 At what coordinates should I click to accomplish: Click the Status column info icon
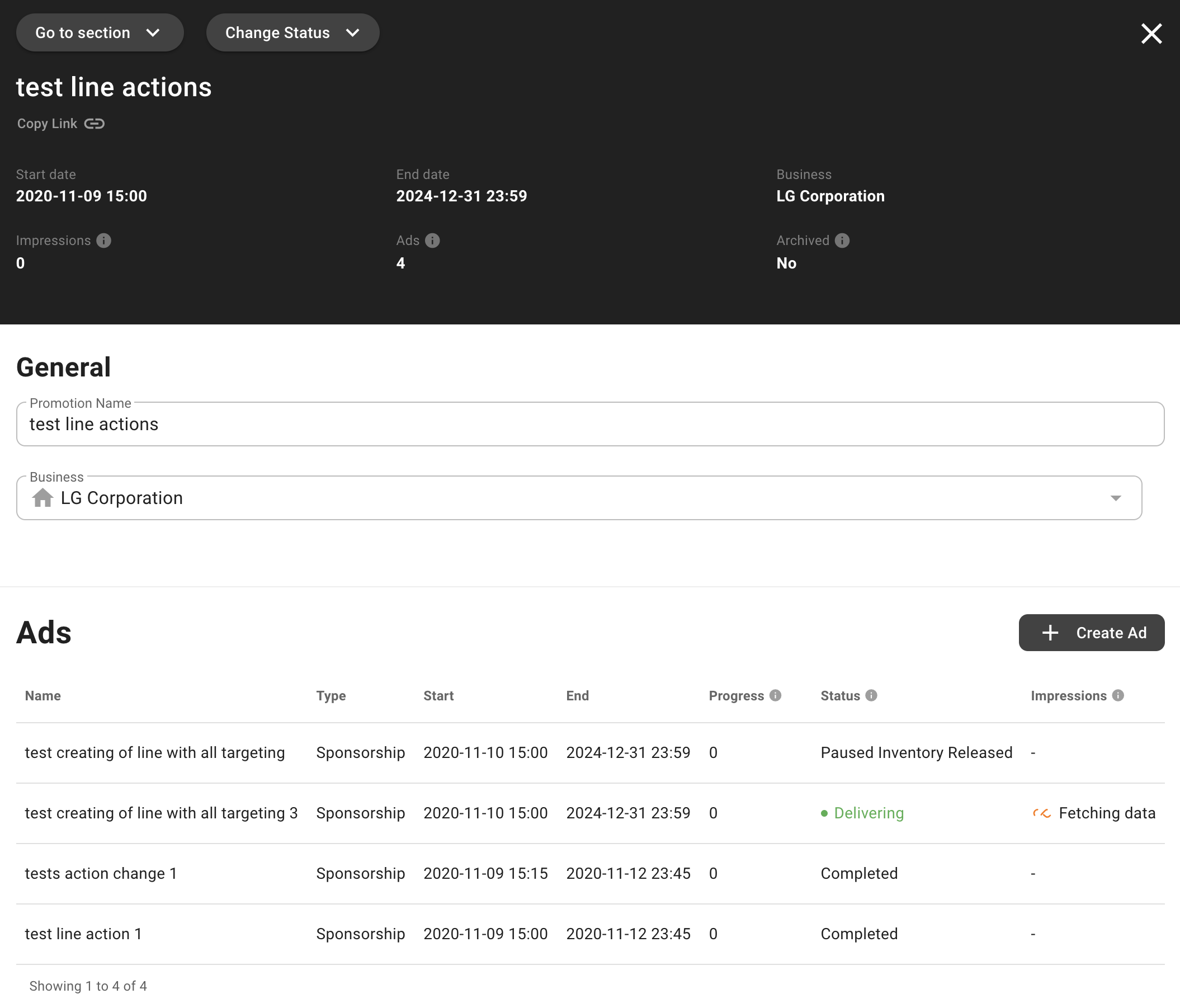871,695
